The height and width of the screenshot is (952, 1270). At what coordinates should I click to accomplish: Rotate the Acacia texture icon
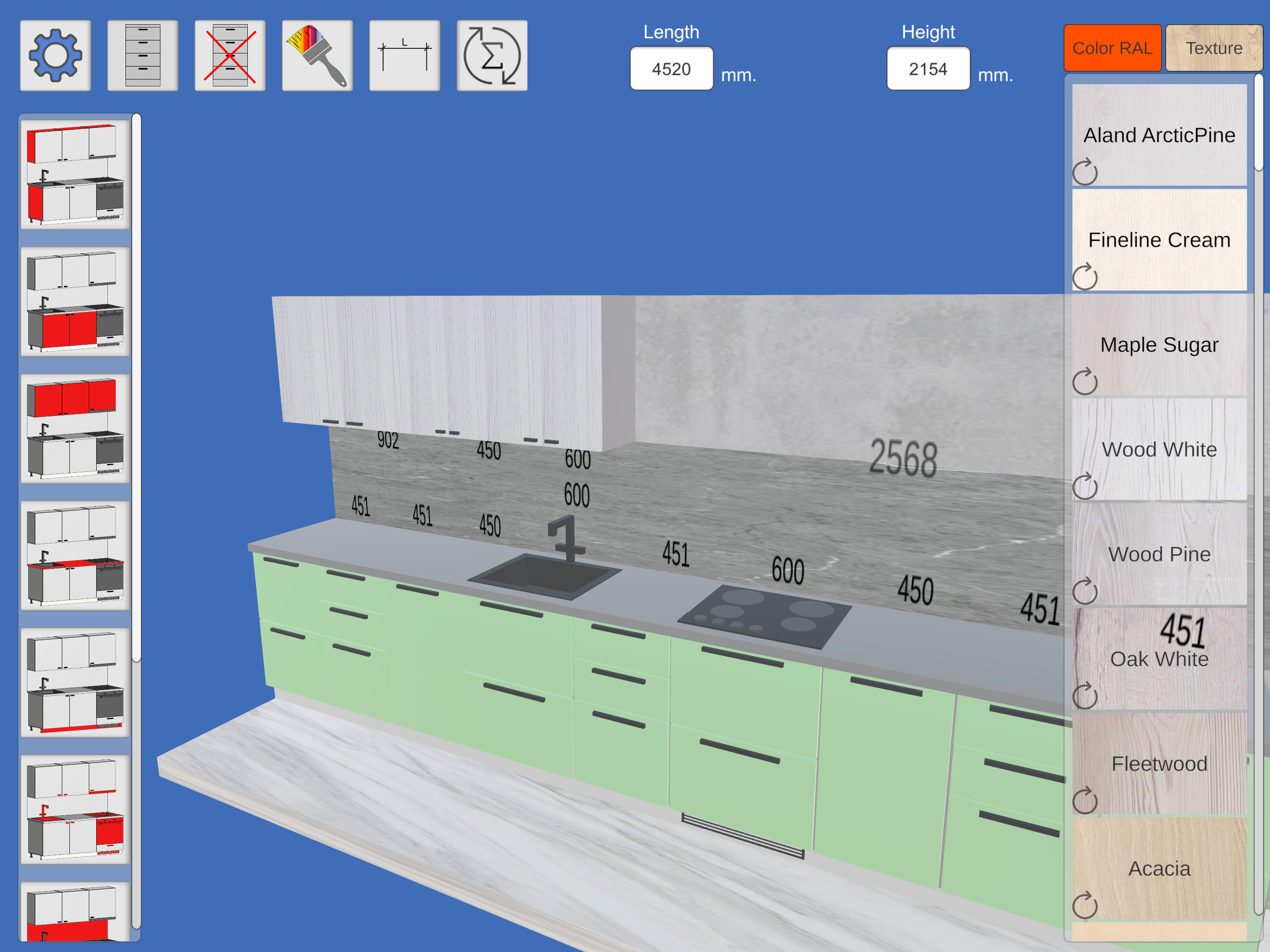[1085, 906]
